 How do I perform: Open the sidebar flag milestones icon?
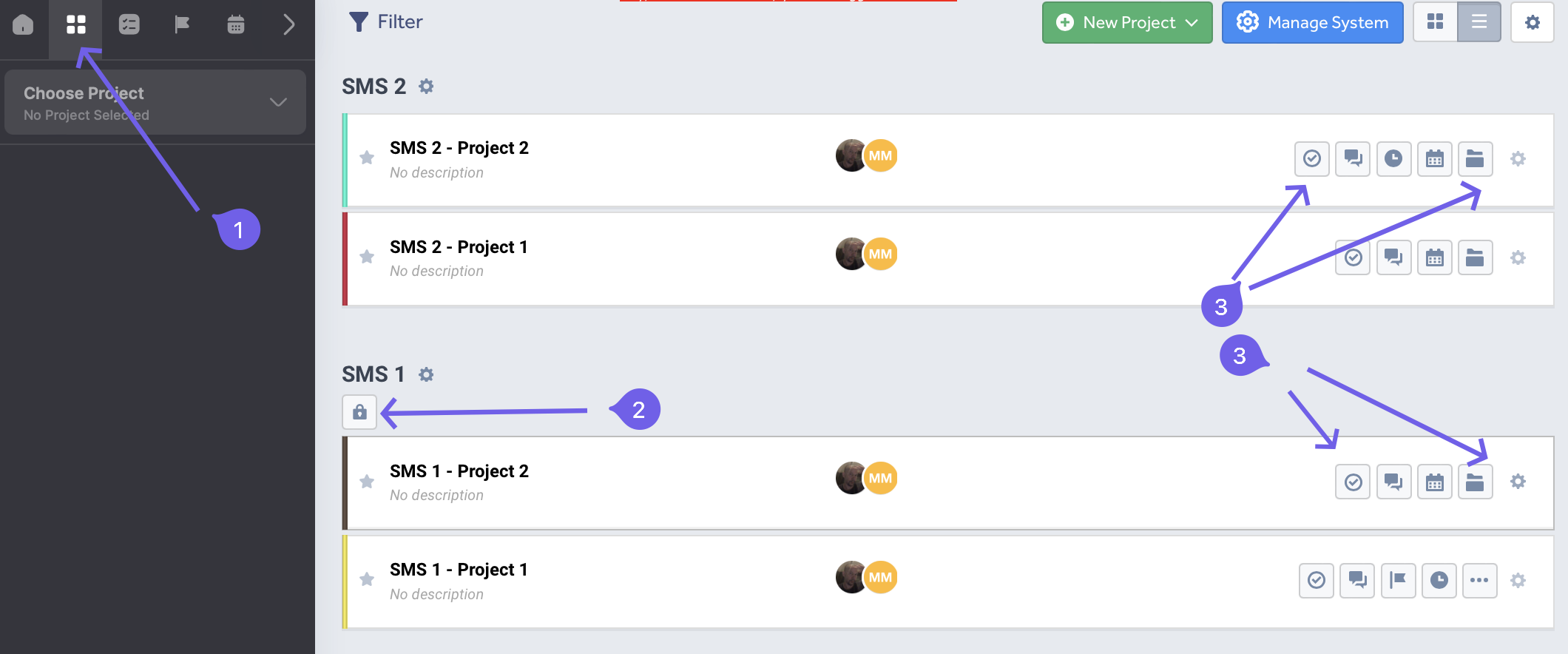[x=182, y=24]
